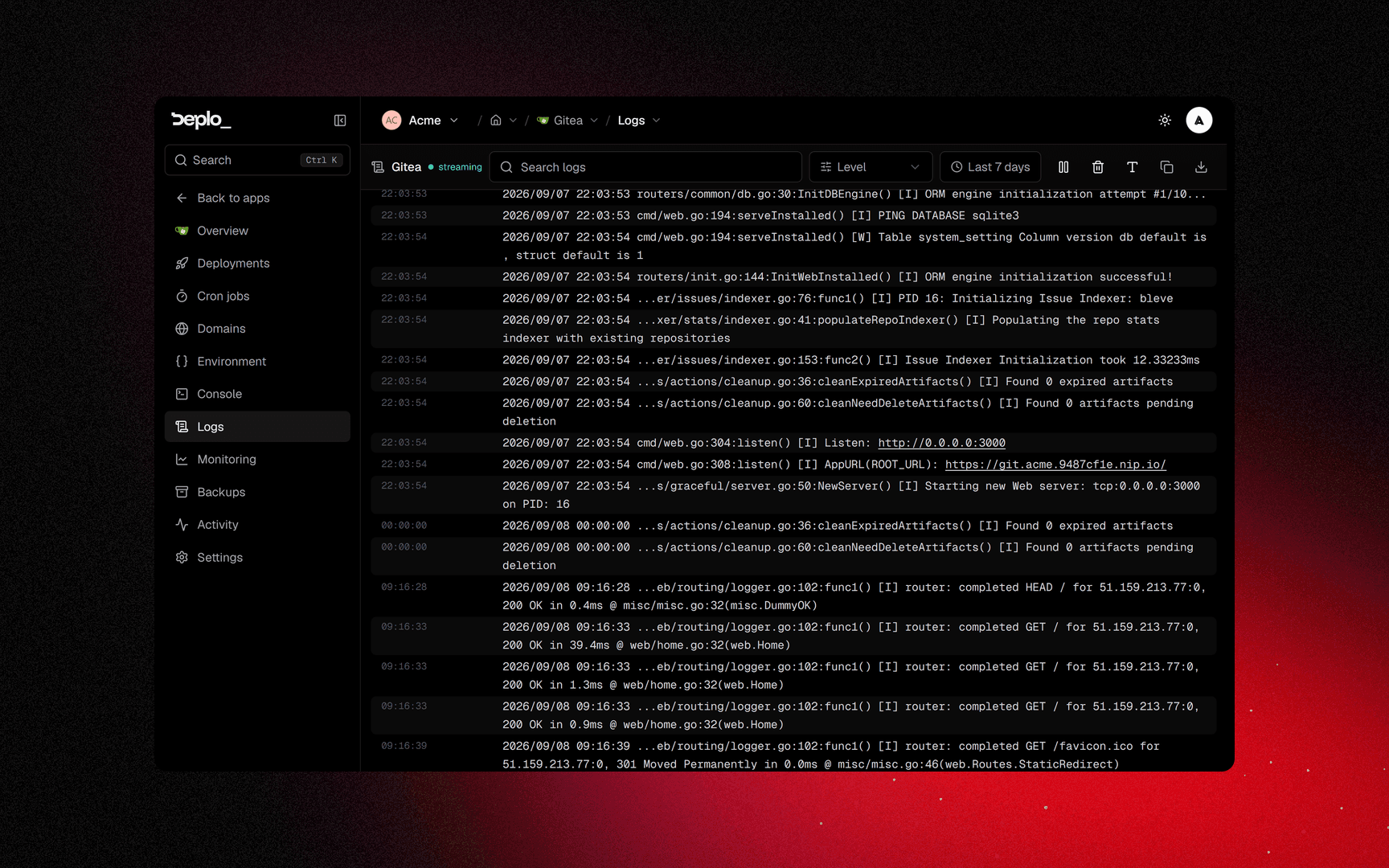Image resolution: width=1389 pixels, height=868 pixels.
Task: Select the Initializing Issue Indexer: bleve line
Action: click(x=793, y=298)
